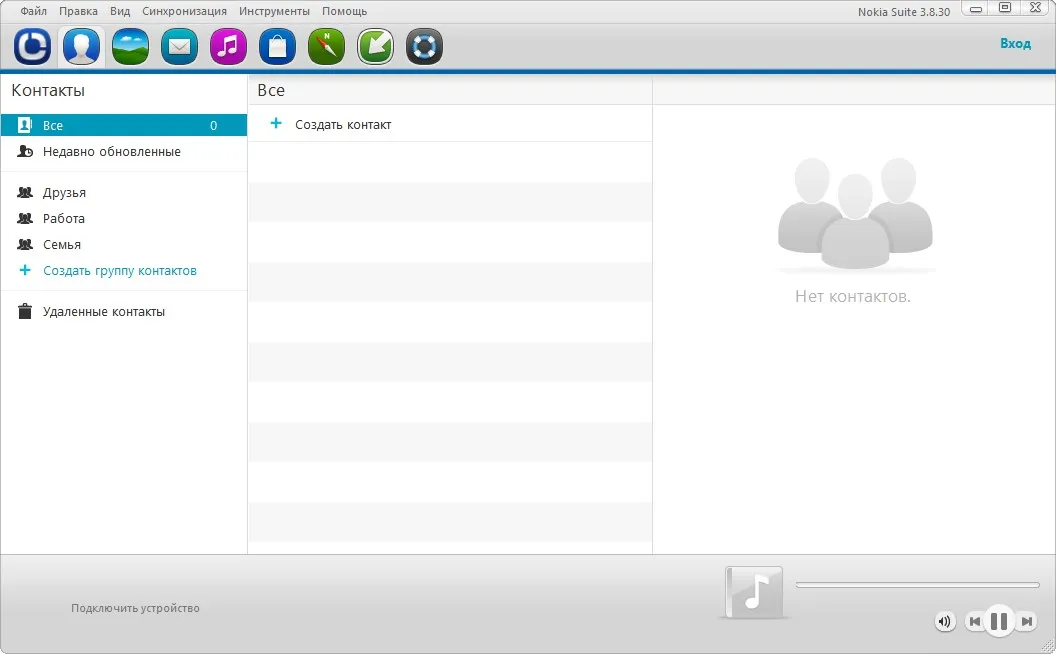This screenshot has width=1056, height=654.
Task: Open the Music note icon in toolbar
Action: (228, 46)
